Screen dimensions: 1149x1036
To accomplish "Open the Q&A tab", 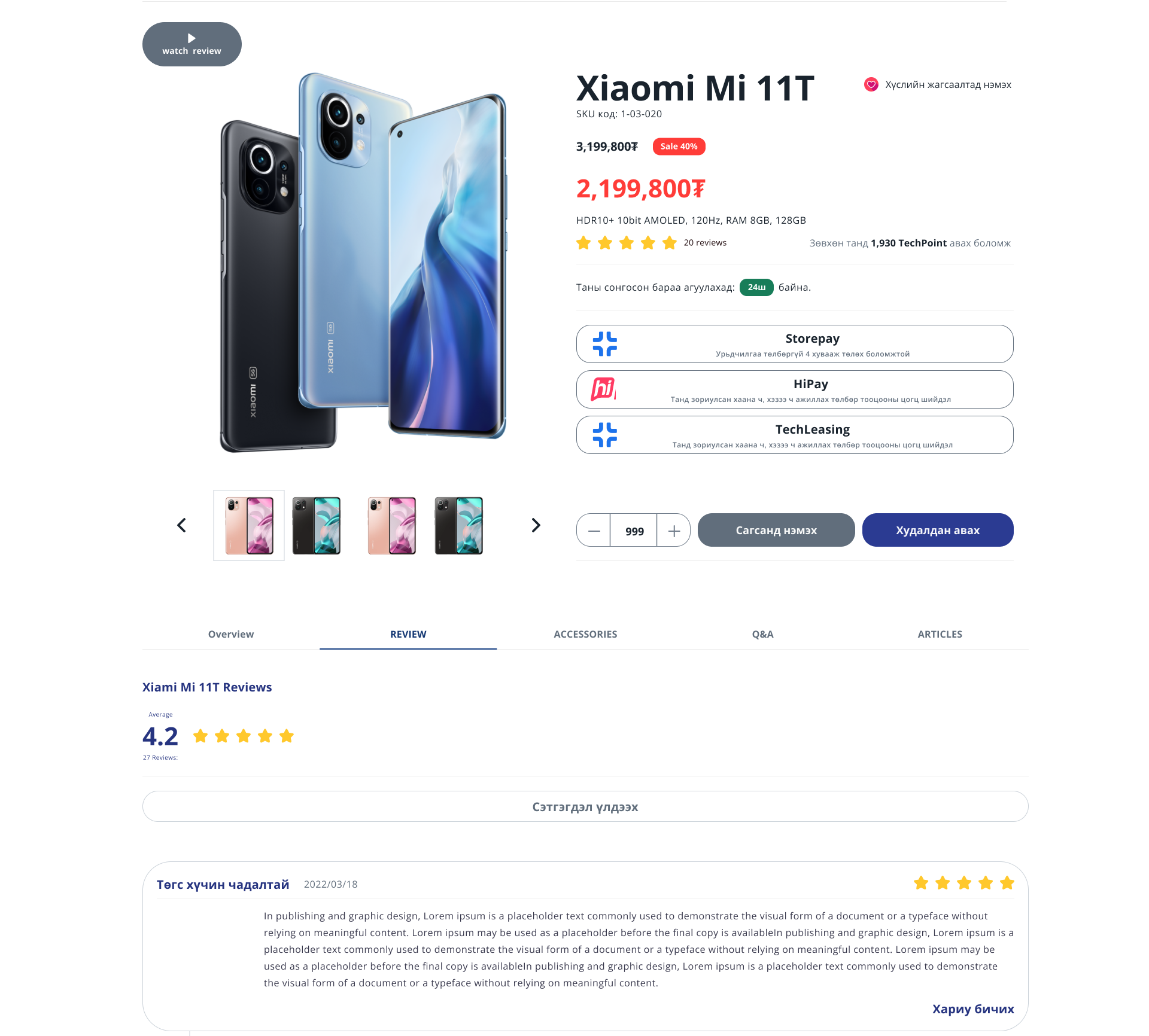I will point(762,634).
